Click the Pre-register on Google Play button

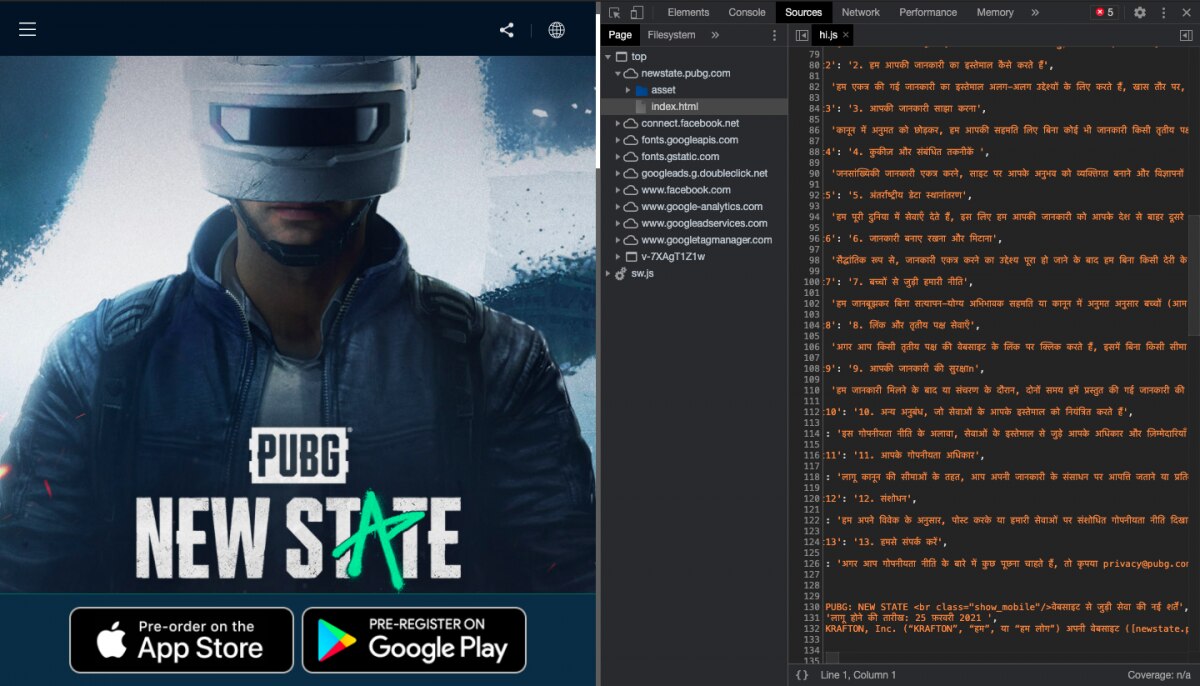pos(414,640)
